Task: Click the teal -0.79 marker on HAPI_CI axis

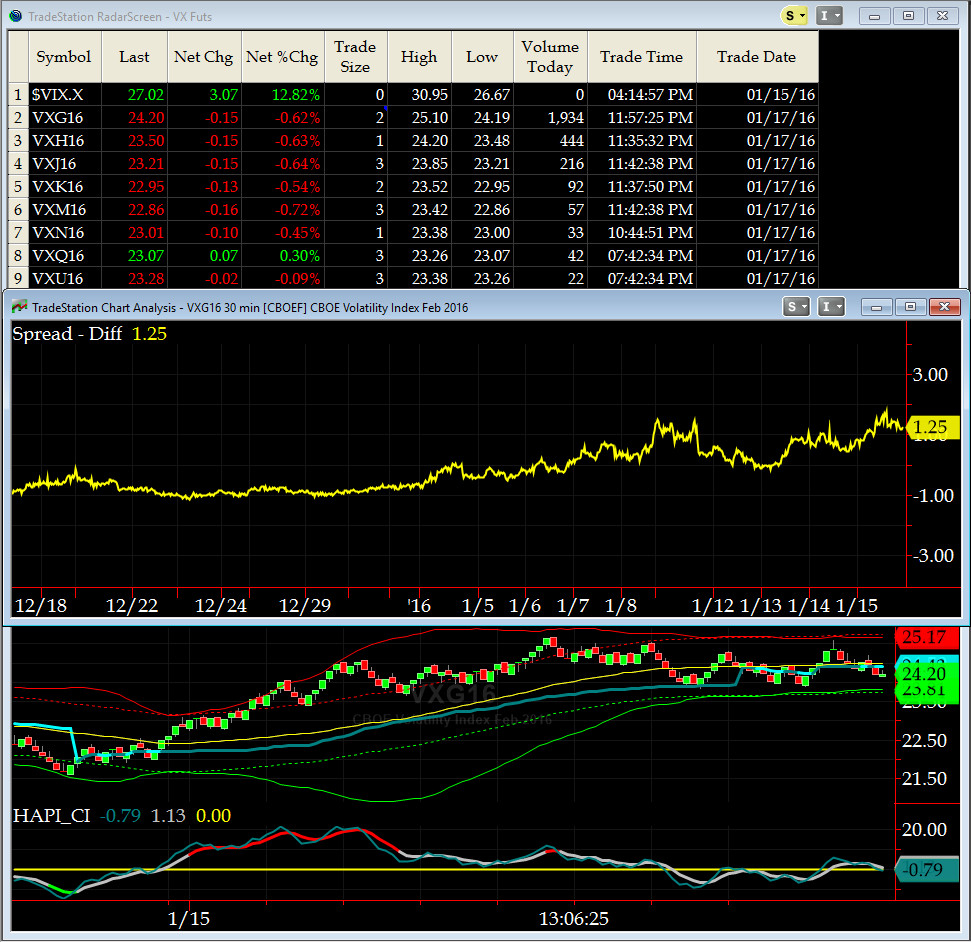Action: point(926,870)
